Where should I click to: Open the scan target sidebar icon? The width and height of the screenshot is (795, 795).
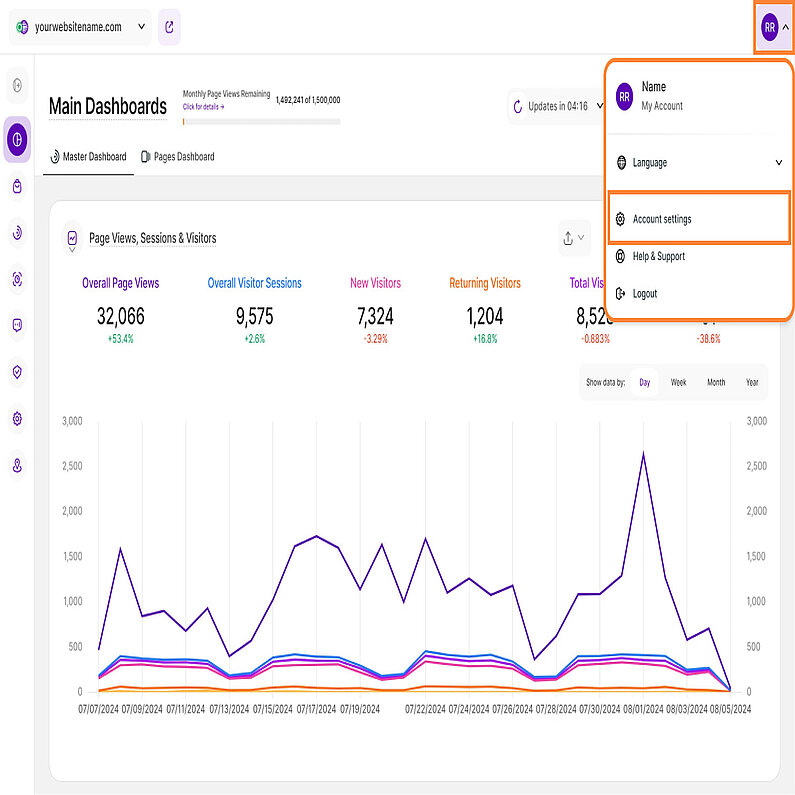(x=17, y=279)
